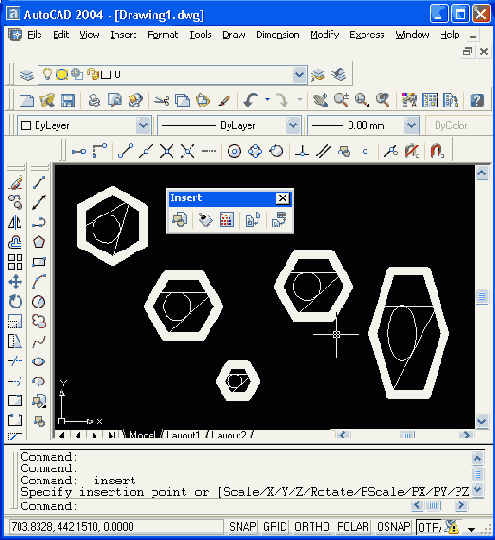Switch to Model tab
Viewport: 495px width, 540px height.
coord(142,435)
